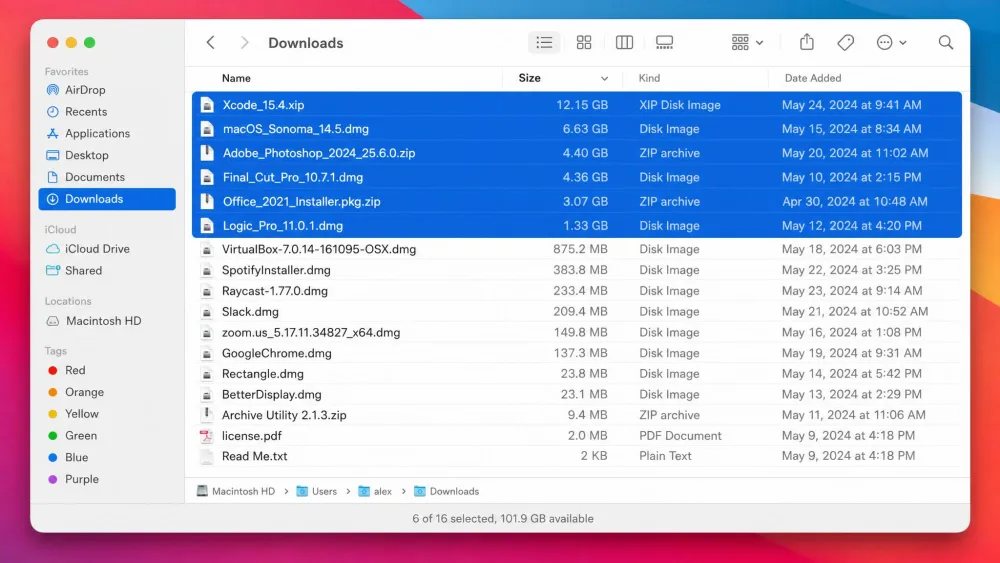Click Users in the path bar
This screenshot has height=563, width=1000.
[x=317, y=492]
